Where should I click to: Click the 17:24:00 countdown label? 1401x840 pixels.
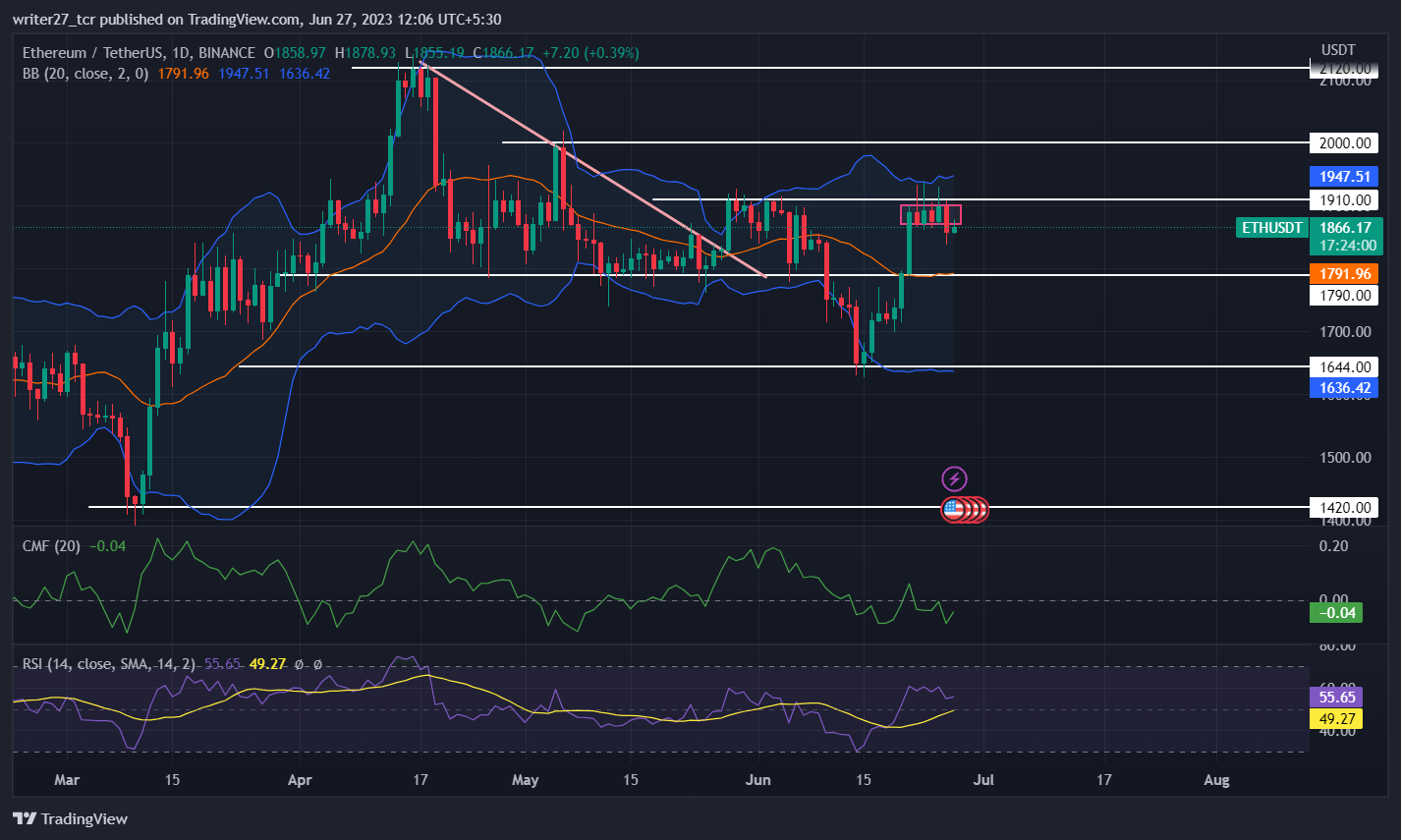tap(1345, 246)
